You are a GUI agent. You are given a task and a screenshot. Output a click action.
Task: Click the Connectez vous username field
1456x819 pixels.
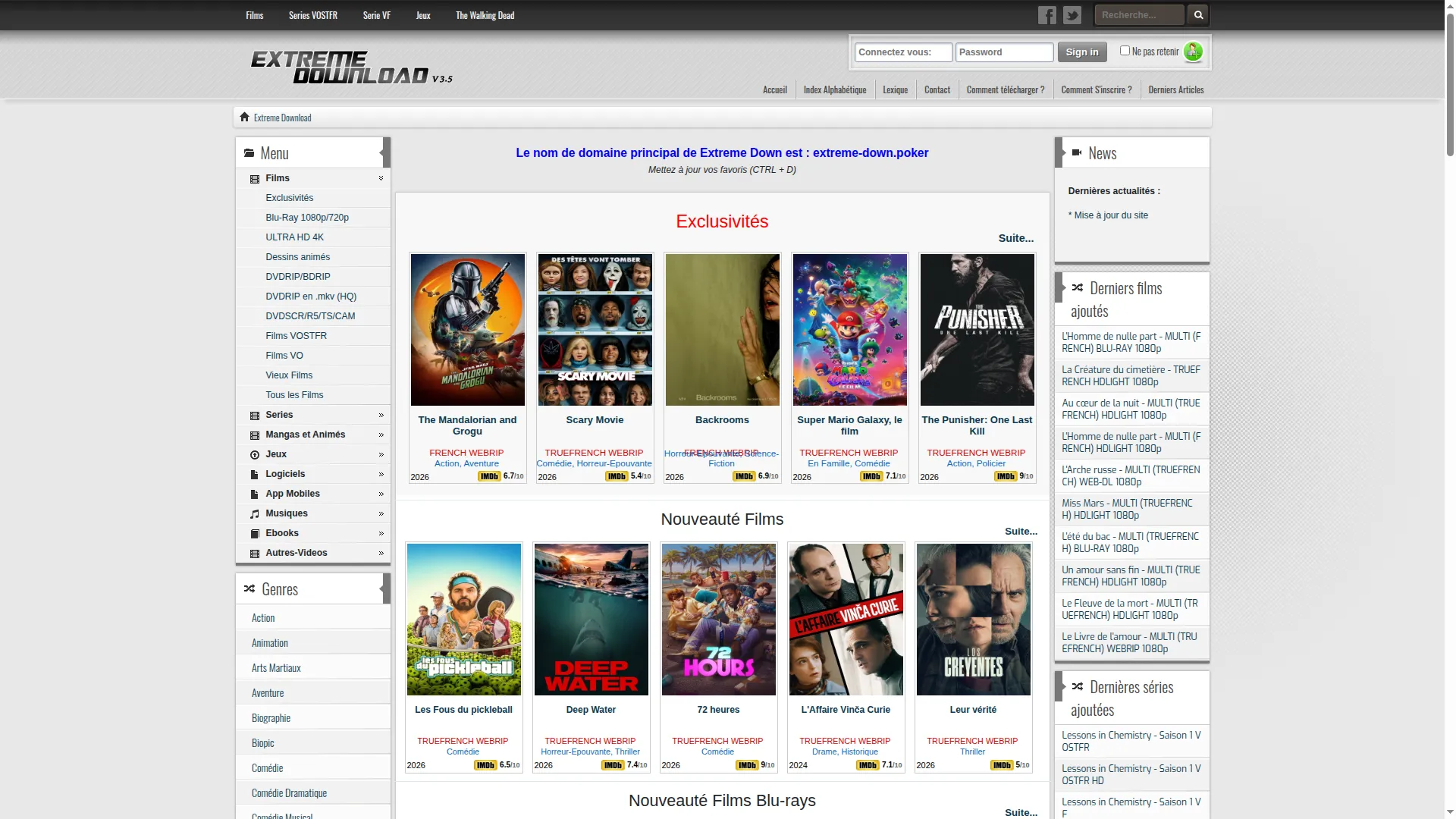click(903, 52)
